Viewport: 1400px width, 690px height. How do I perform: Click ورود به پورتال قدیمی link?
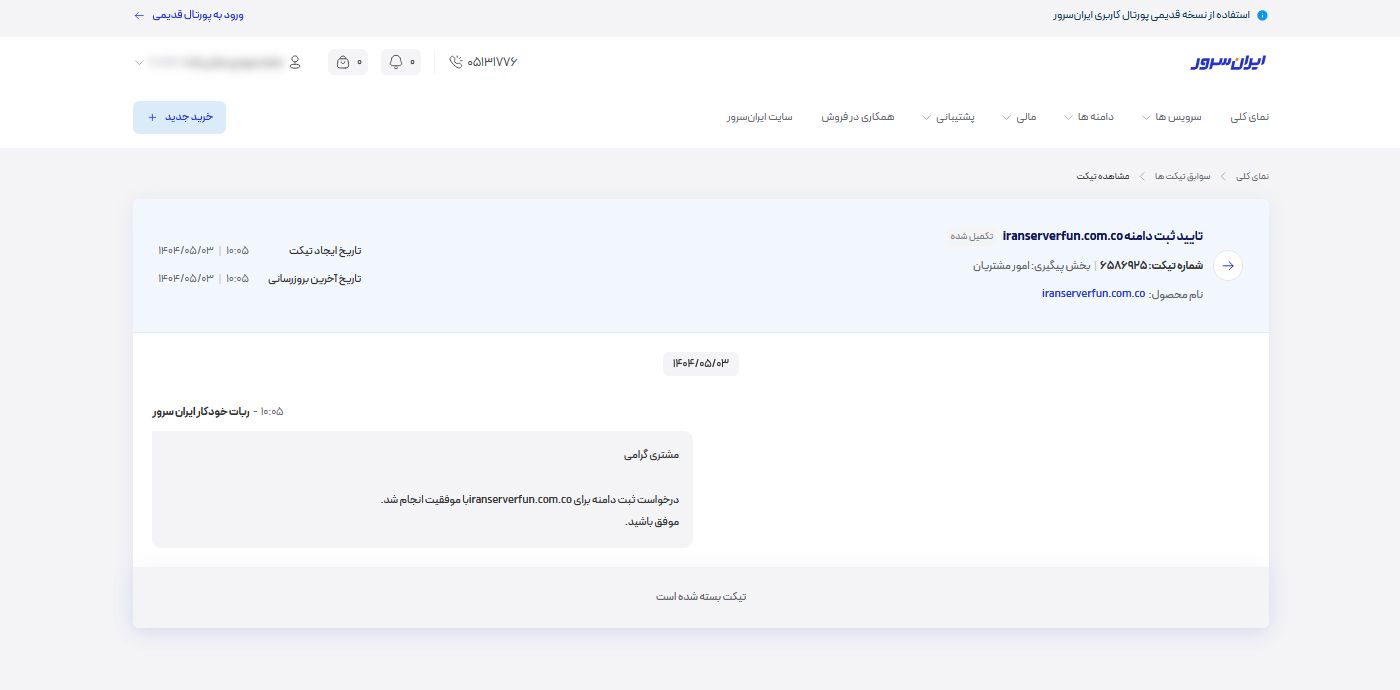pyautogui.click(x=198, y=15)
